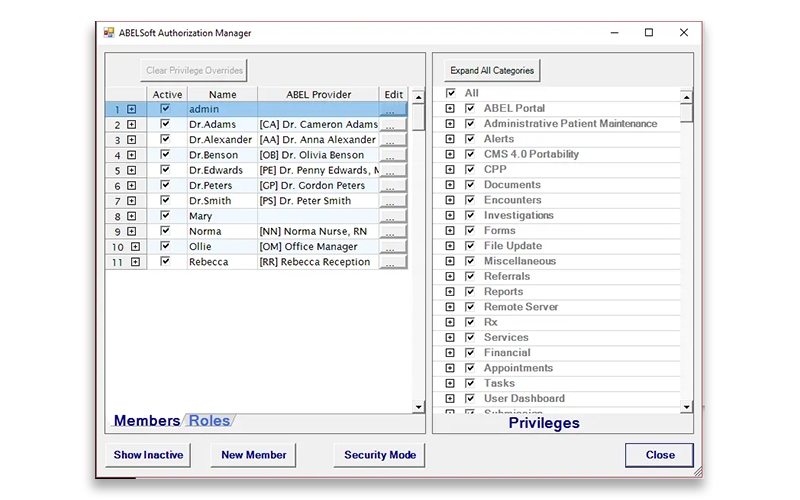Open edit ellipsis button for Dr.Benson

[x=393, y=156]
